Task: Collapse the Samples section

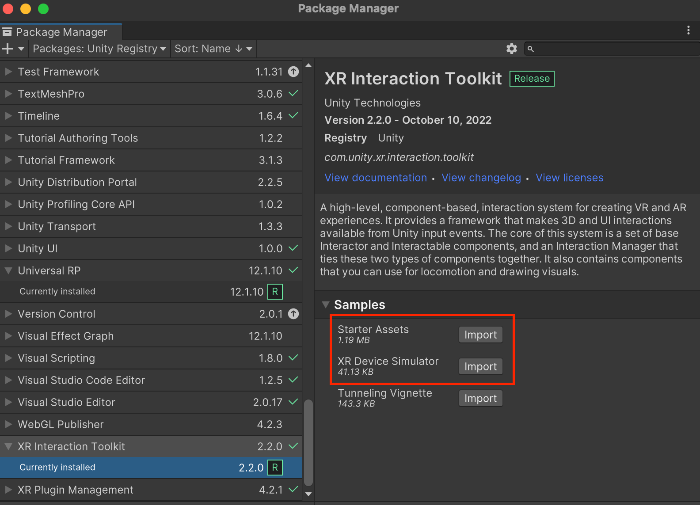Action: pyautogui.click(x=326, y=305)
